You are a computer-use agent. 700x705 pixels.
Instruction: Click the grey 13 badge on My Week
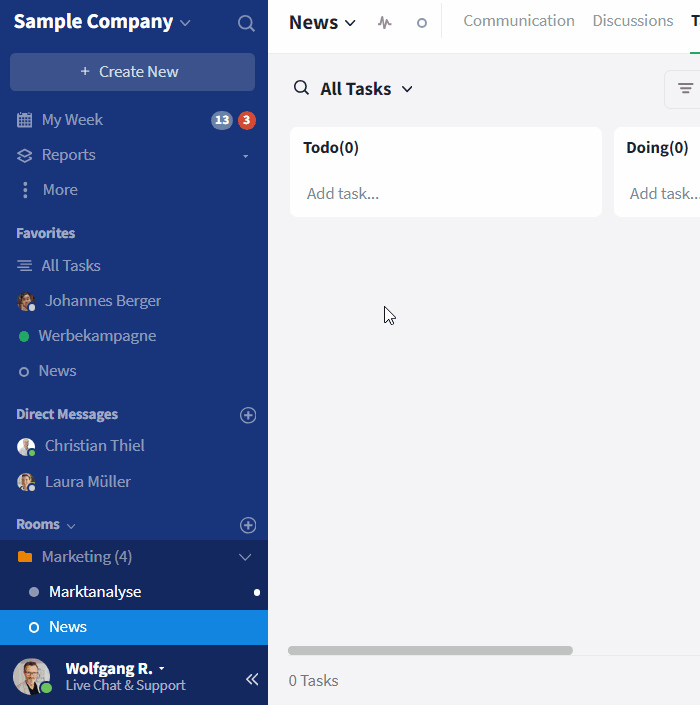pos(222,120)
